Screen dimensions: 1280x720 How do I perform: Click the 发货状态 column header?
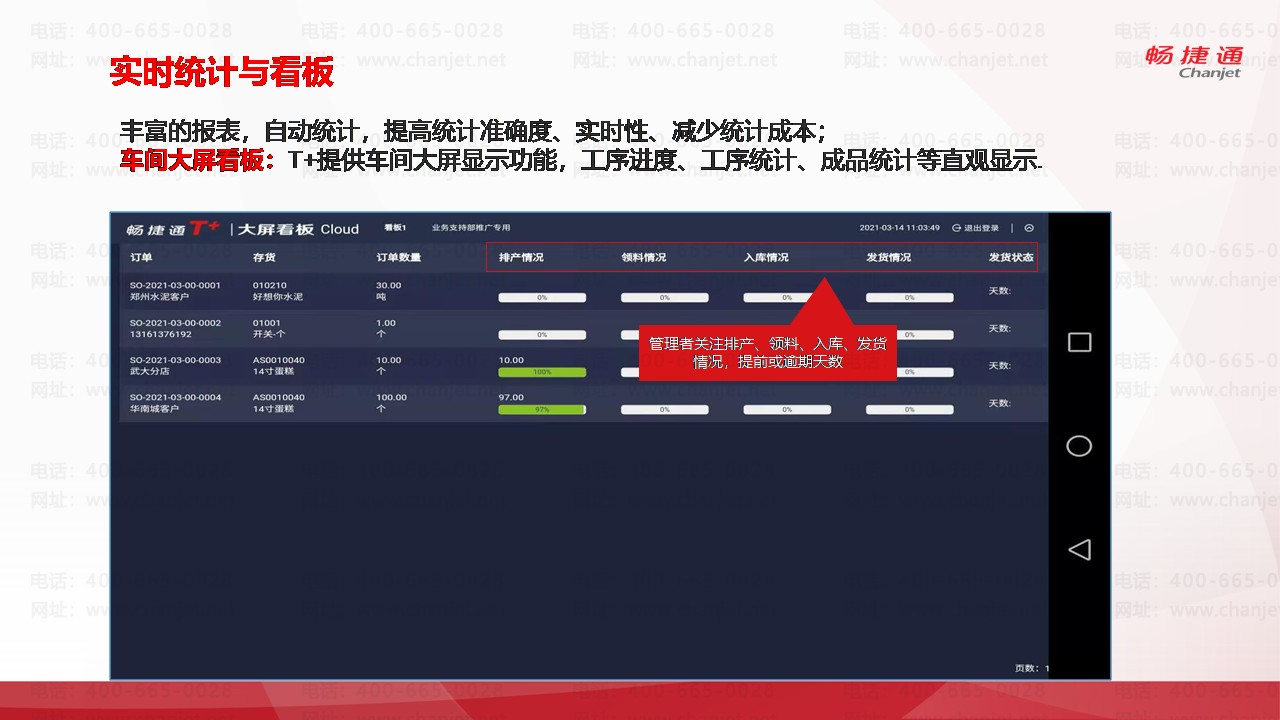[x=1011, y=258]
